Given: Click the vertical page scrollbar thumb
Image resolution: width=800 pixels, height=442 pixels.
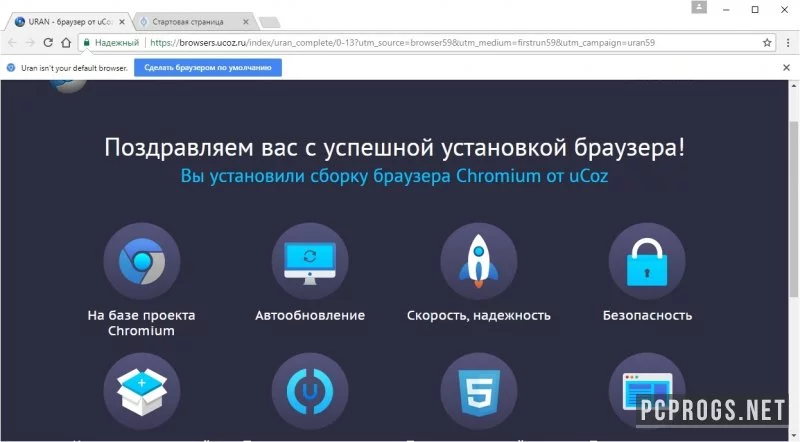Looking at the screenshot, I should pyautogui.click(x=794, y=209).
